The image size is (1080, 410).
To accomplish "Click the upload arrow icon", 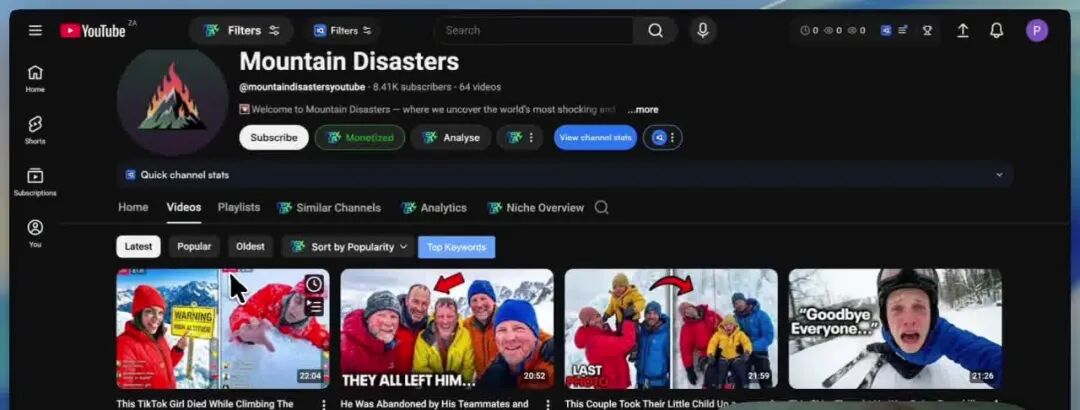I will click(962, 30).
